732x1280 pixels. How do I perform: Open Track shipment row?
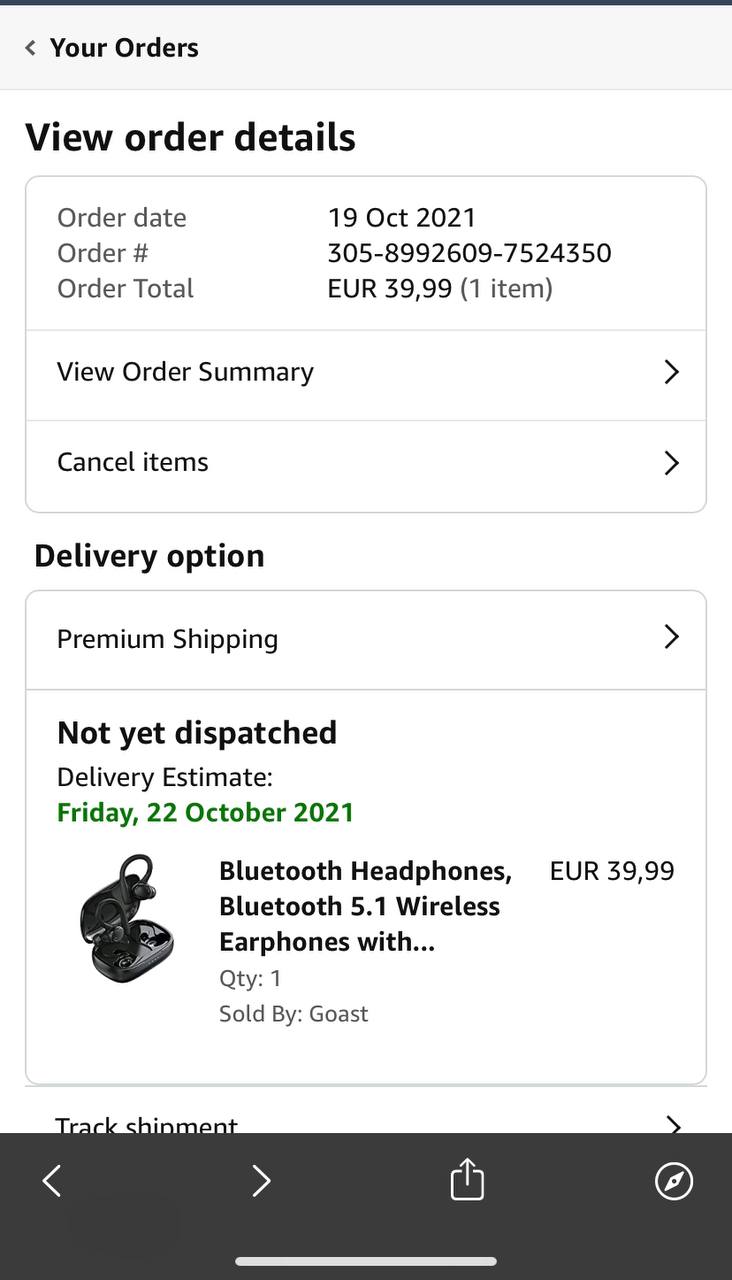(146, 1125)
